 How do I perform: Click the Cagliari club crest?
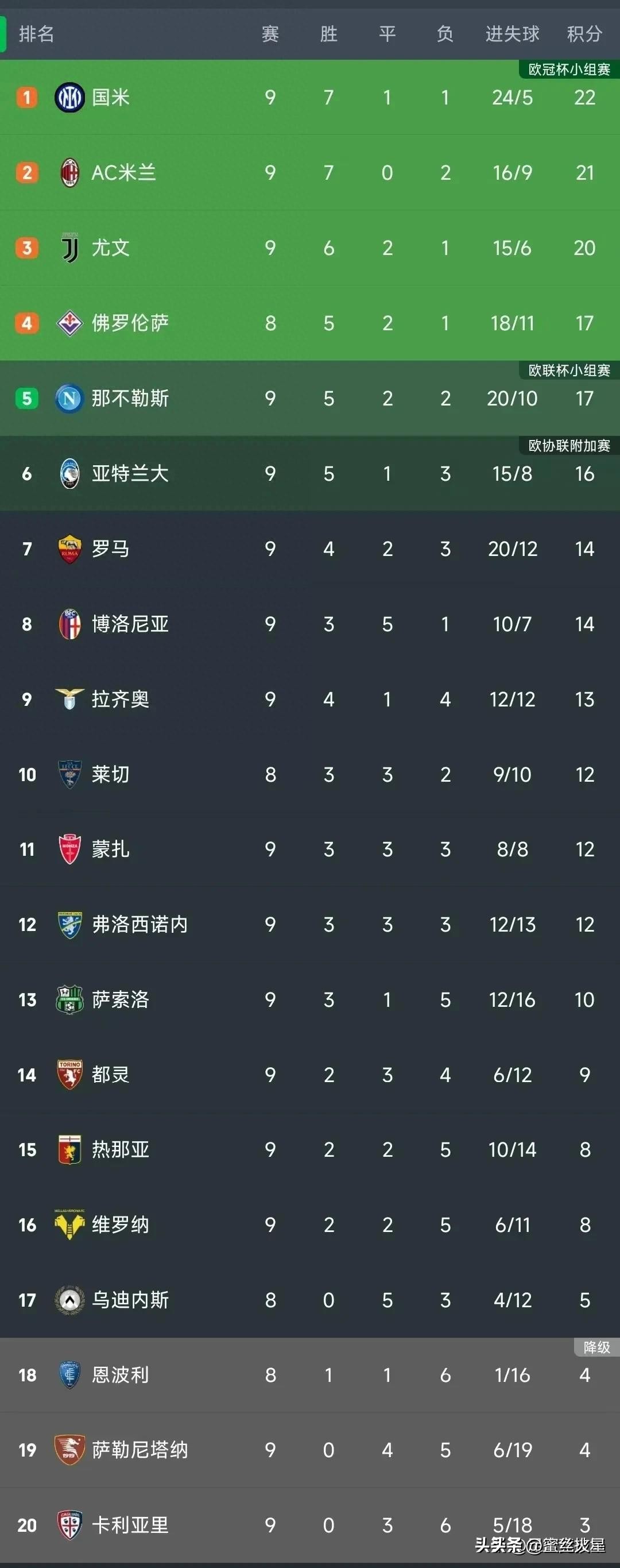point(69,1525)
